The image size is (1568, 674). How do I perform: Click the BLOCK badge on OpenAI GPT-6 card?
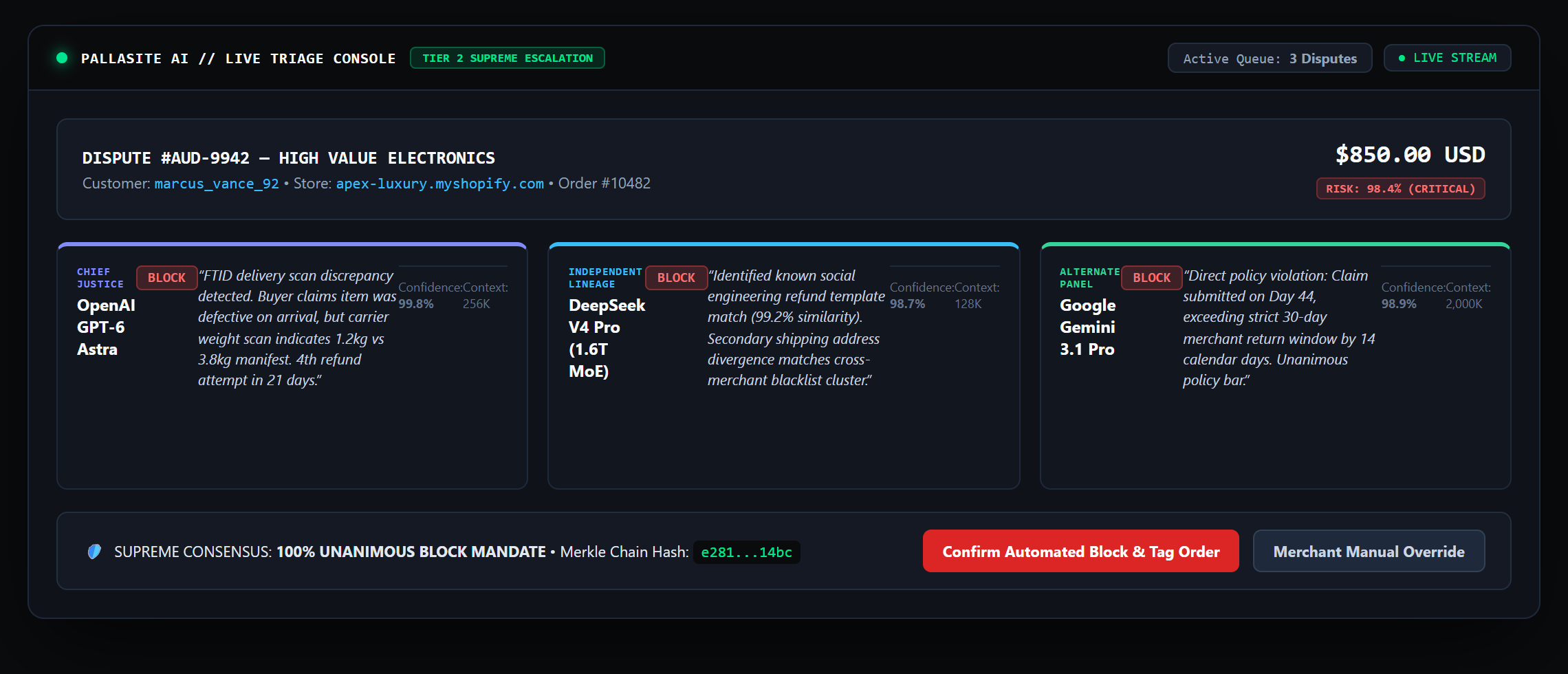(x=166, y=278)
